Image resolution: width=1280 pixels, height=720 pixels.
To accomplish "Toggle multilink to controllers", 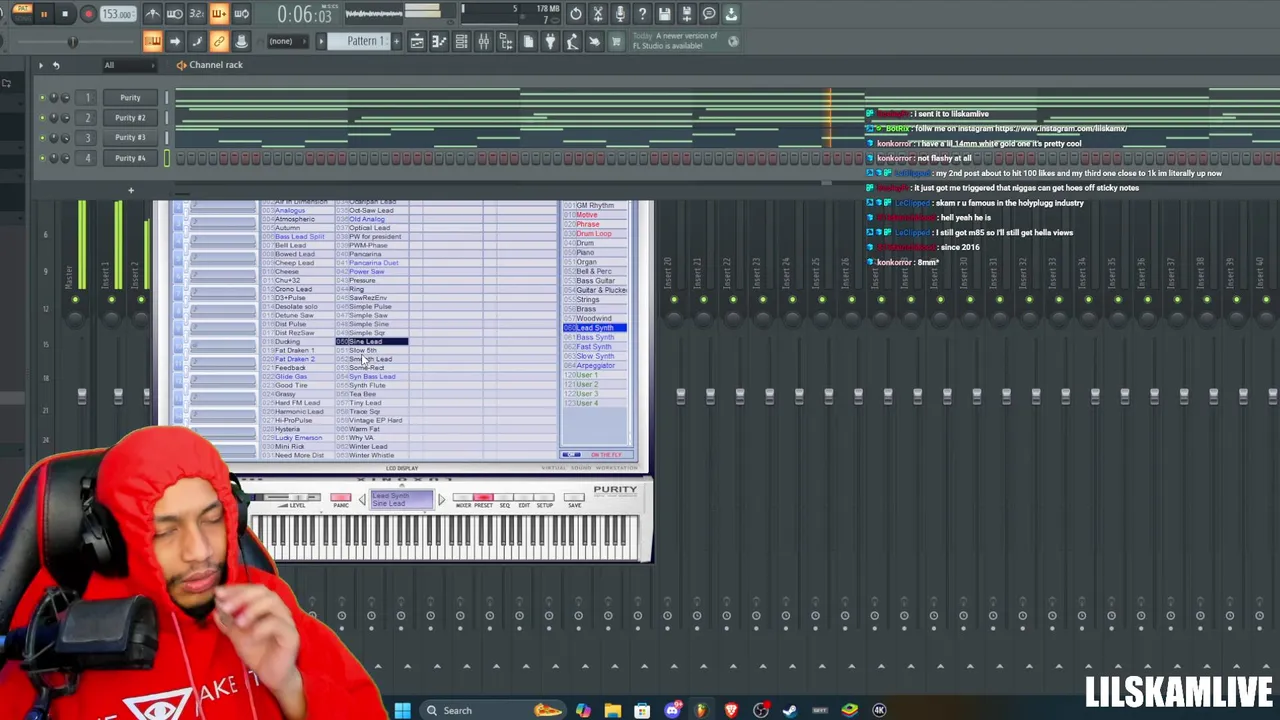I will tap(219, 41).
